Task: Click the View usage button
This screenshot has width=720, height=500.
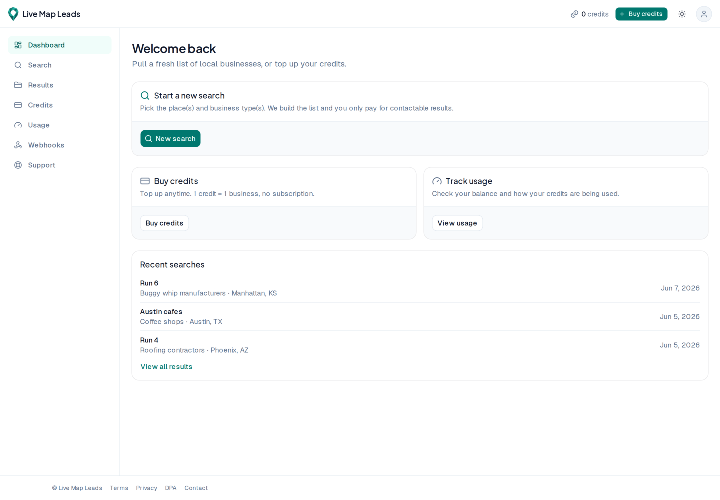Action: 457,223
